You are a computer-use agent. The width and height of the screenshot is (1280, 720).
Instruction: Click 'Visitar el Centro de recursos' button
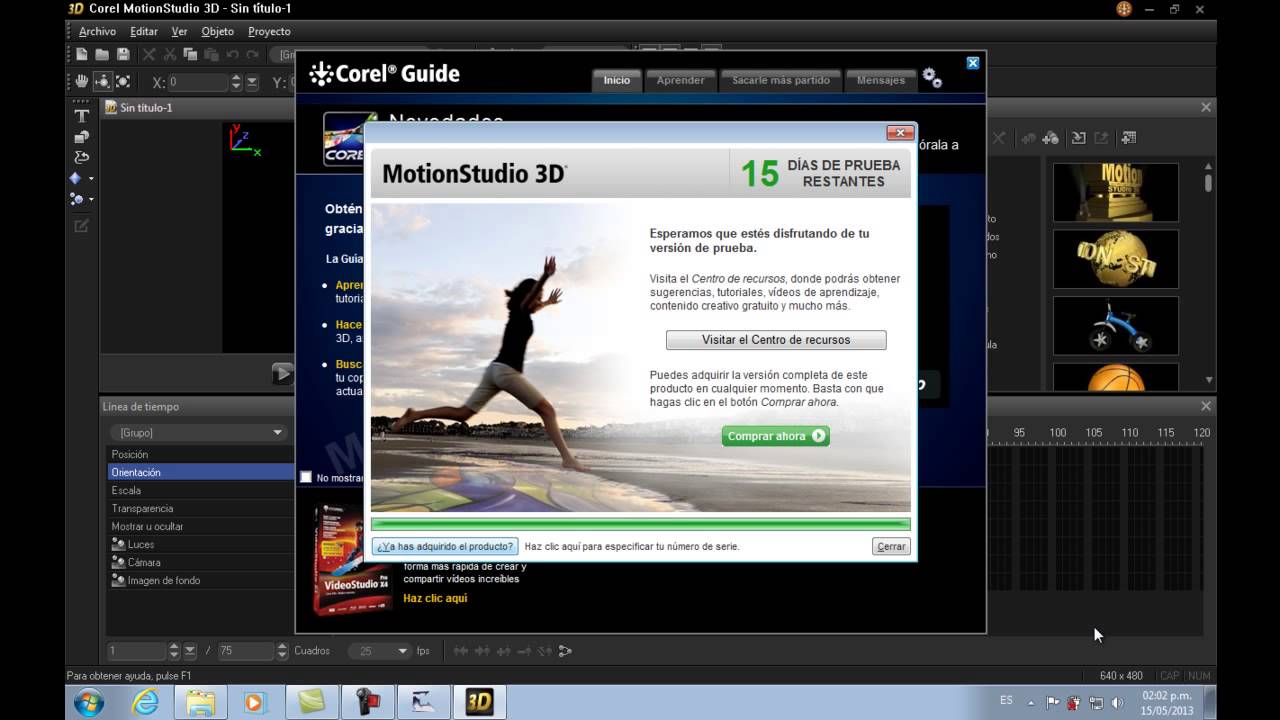click(776, 340)
